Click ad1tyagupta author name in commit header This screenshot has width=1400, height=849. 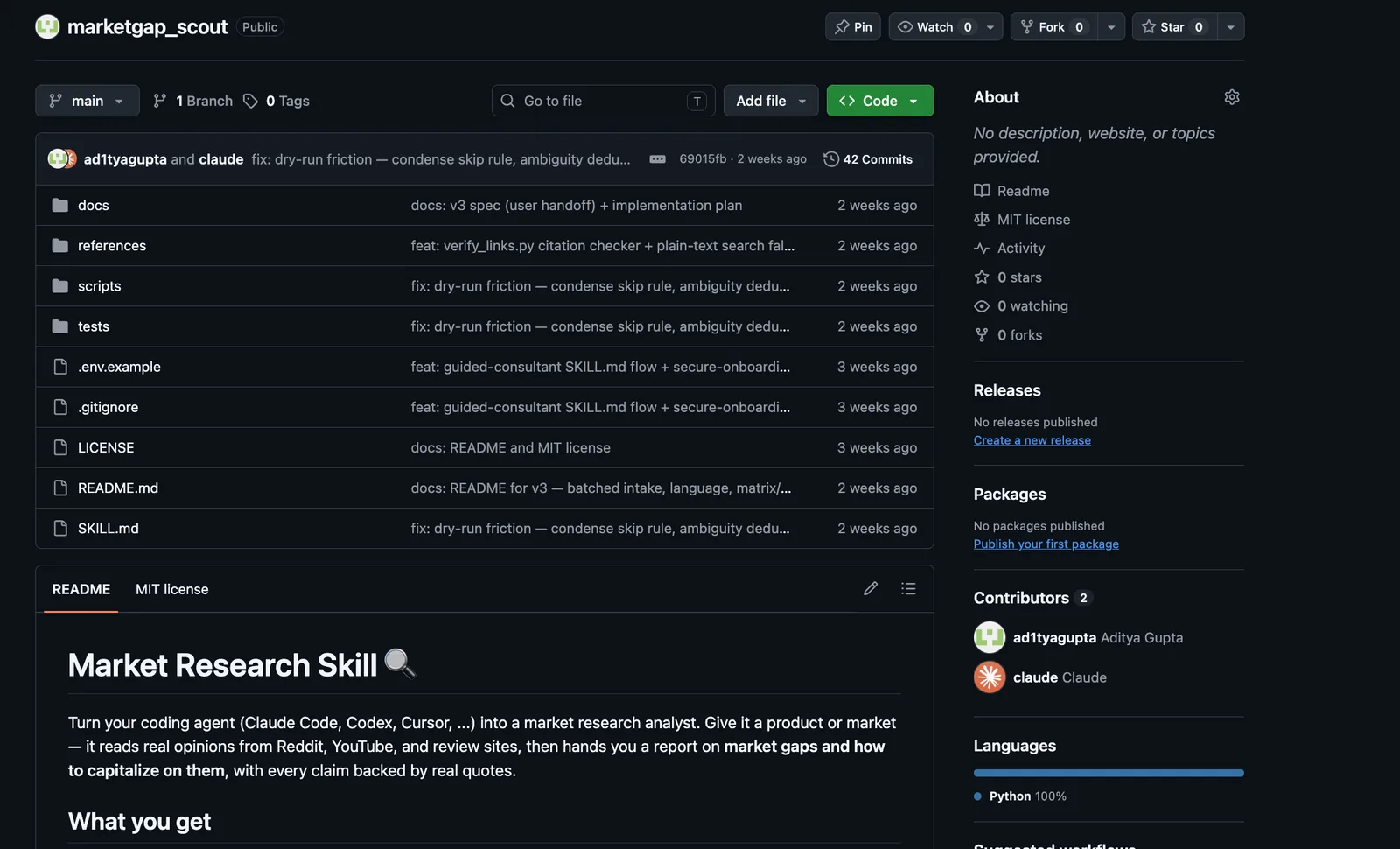tap(125, 159)
